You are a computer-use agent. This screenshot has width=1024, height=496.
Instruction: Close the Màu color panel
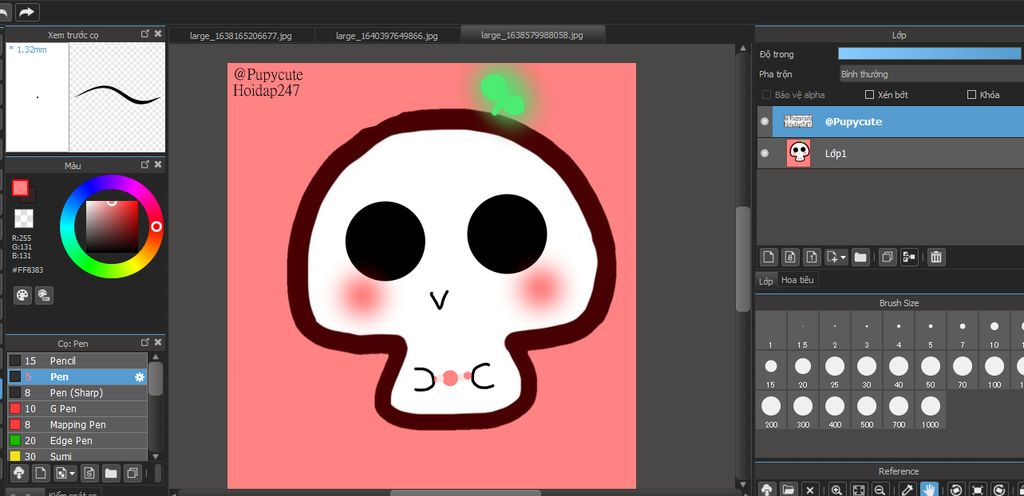pos(158,165)
